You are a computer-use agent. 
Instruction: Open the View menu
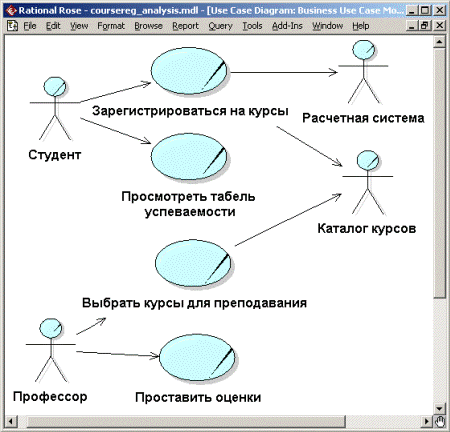(x=79, y=26)
